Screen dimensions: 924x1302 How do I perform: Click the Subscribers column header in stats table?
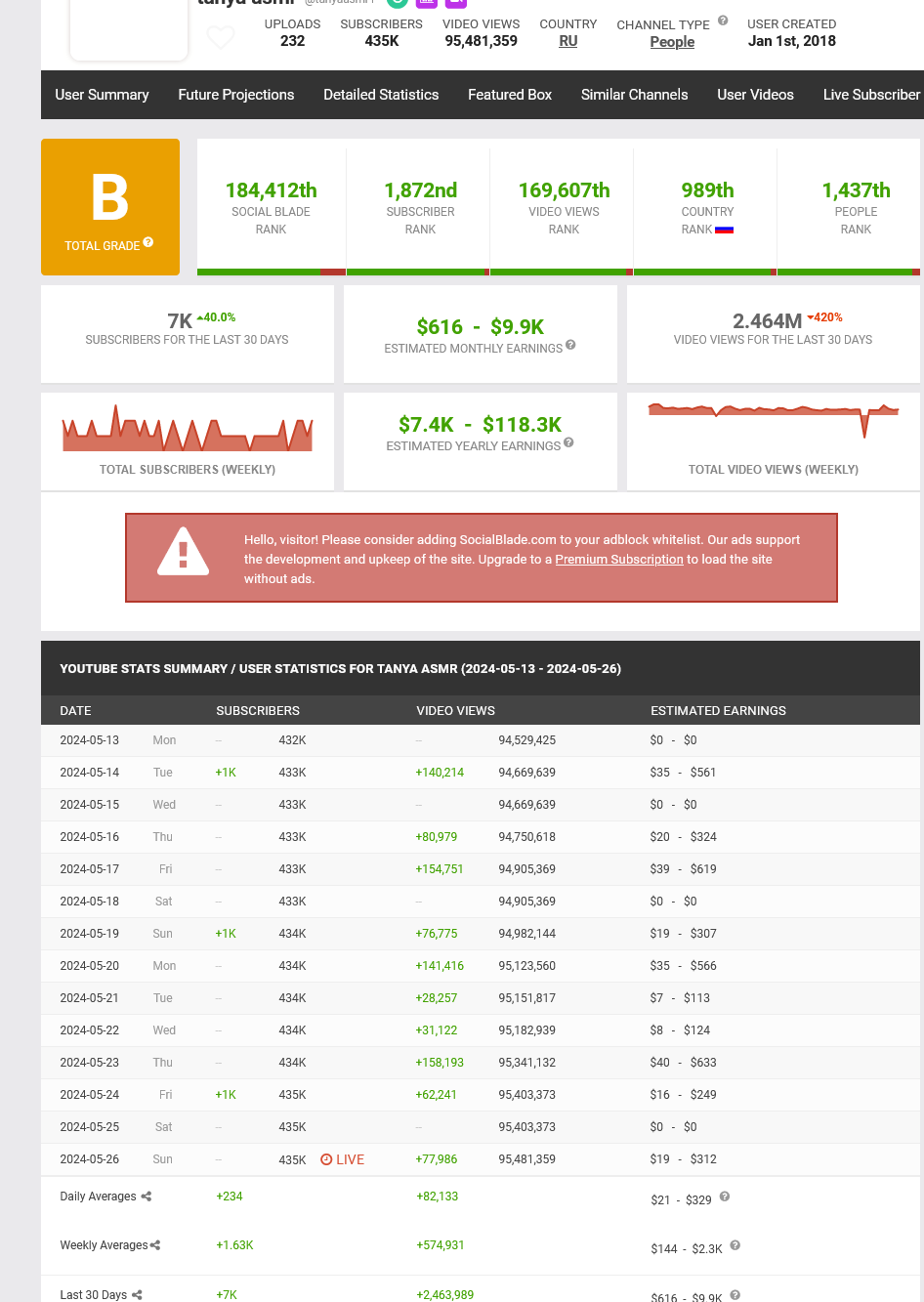(258, 711)
